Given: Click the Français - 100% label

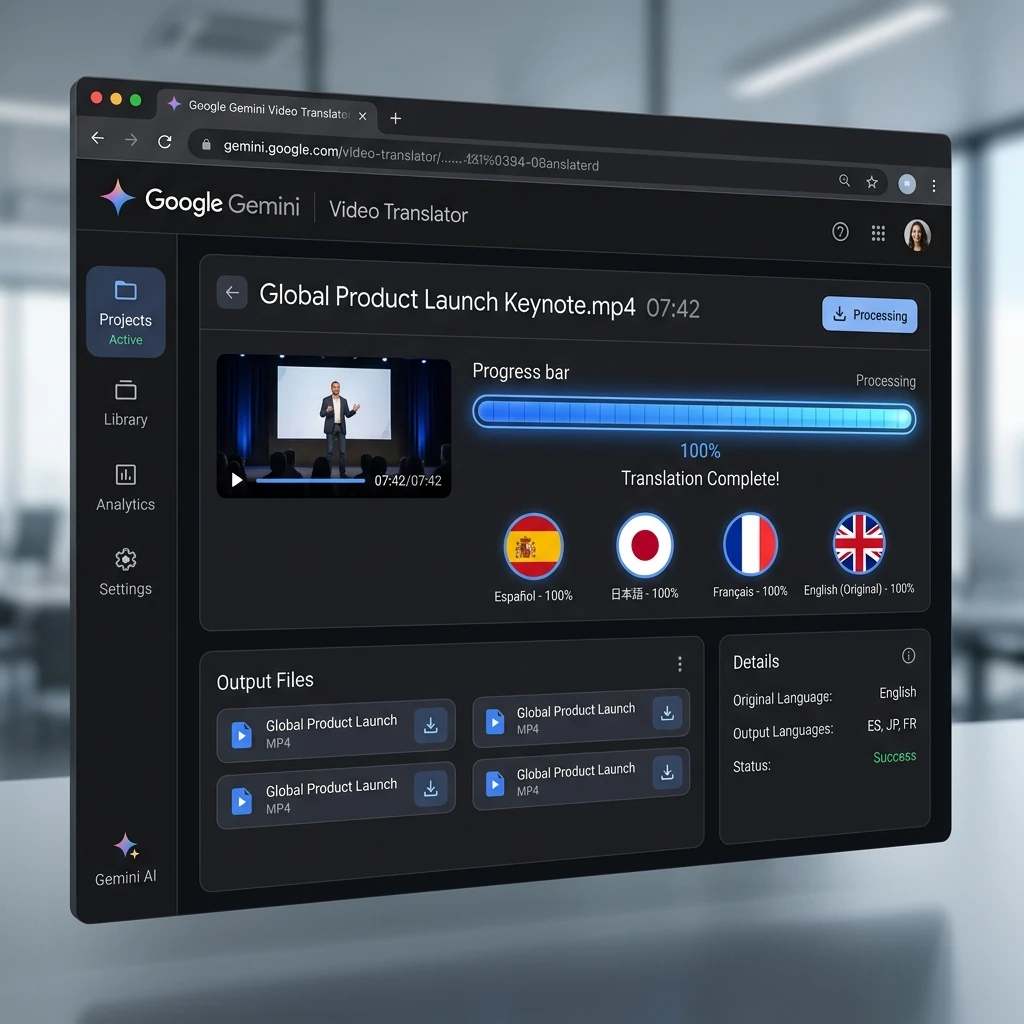Looking at the screenshot, I should point(750,591).
